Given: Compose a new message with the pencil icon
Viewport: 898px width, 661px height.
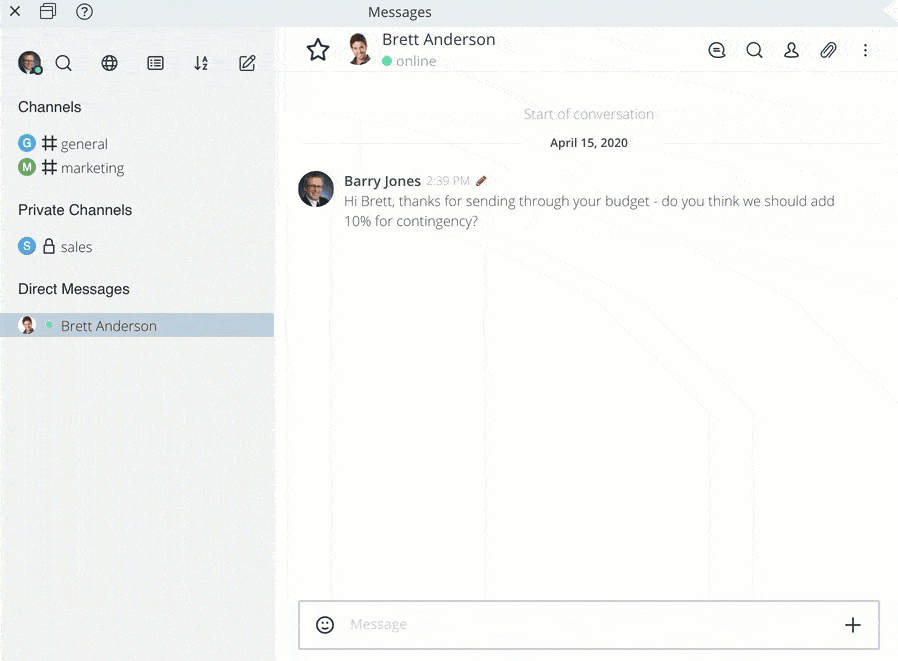Looking at the screenshot, I should point(247,62).
